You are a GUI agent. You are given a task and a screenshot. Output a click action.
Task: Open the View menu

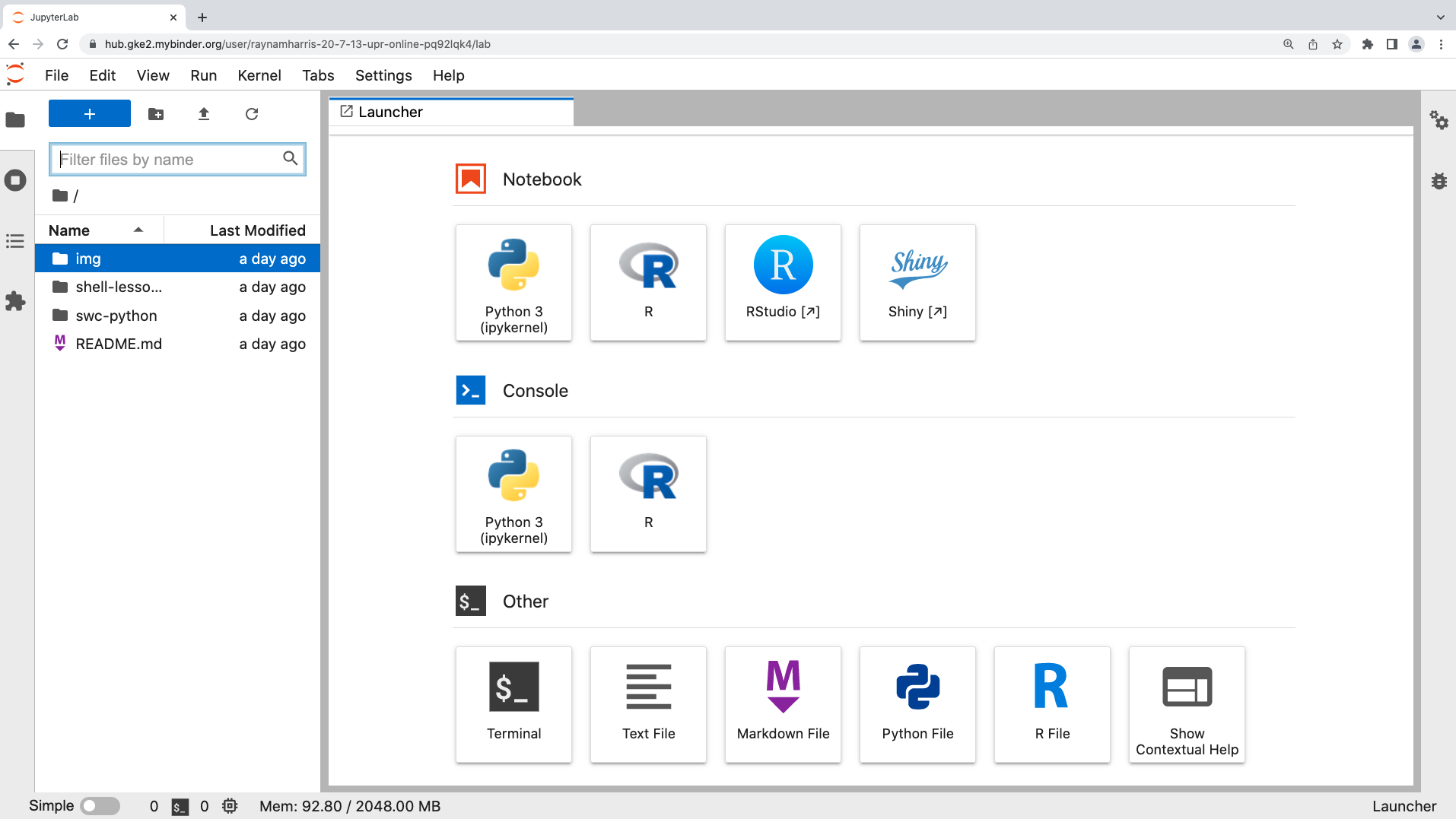click(153, 75)
